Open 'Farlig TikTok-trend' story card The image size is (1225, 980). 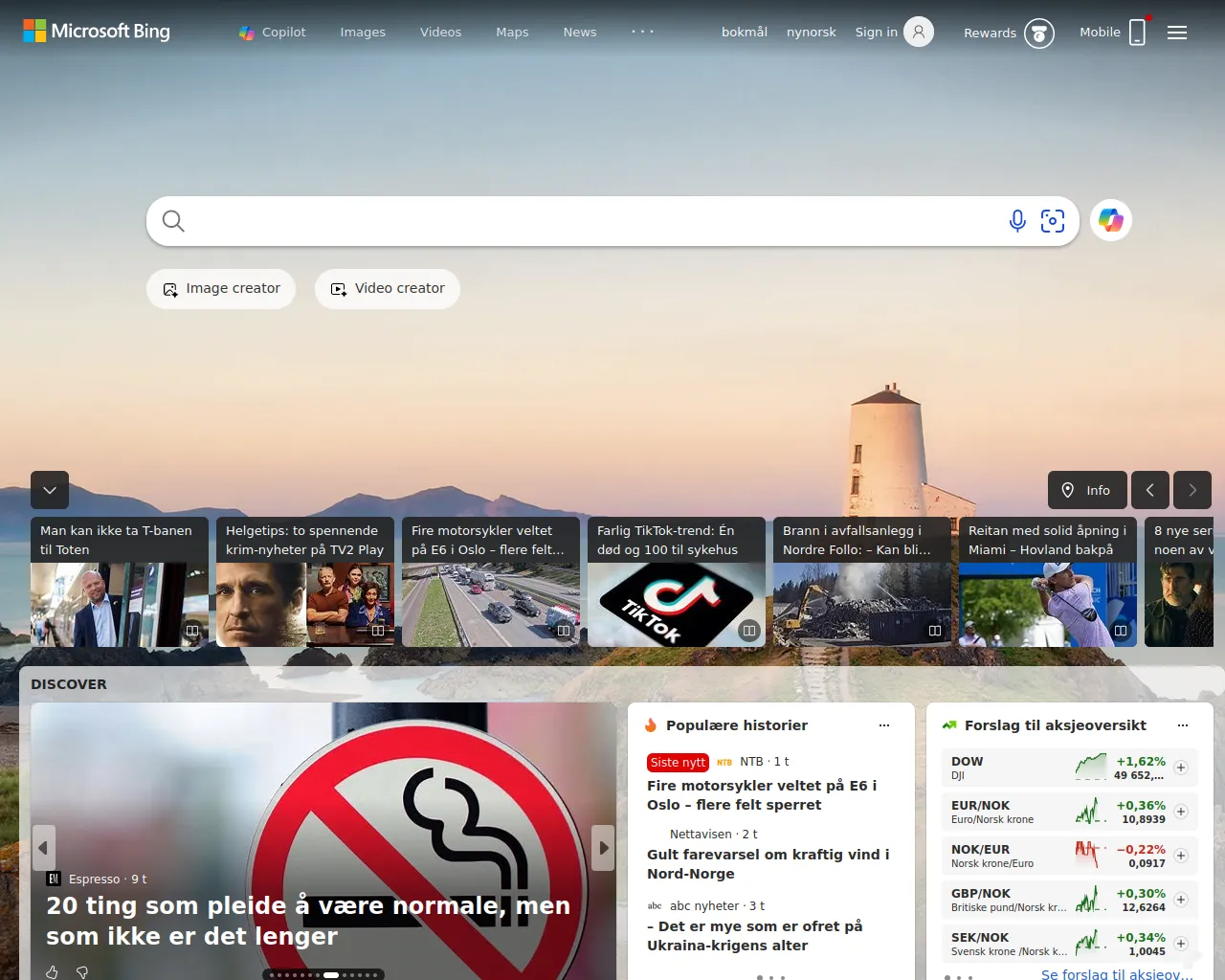tap(677, 582)
